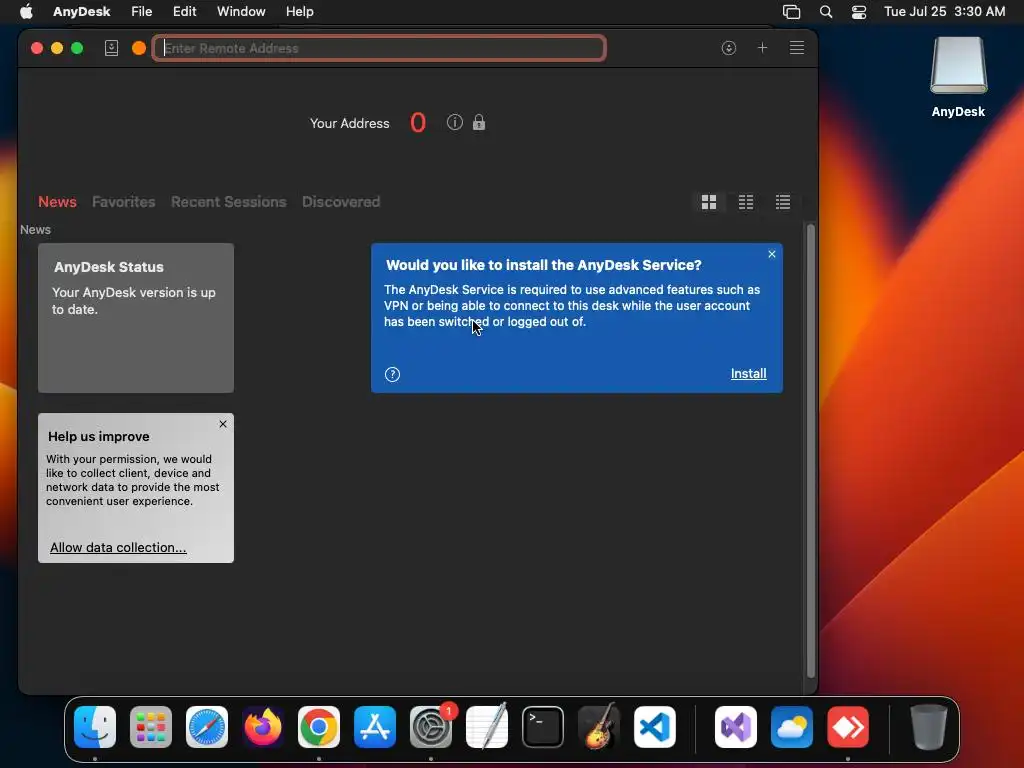Open the download/install icon in toolbar
The width and height of the screenshot is (1024, 768).
(x=729, y=48)
